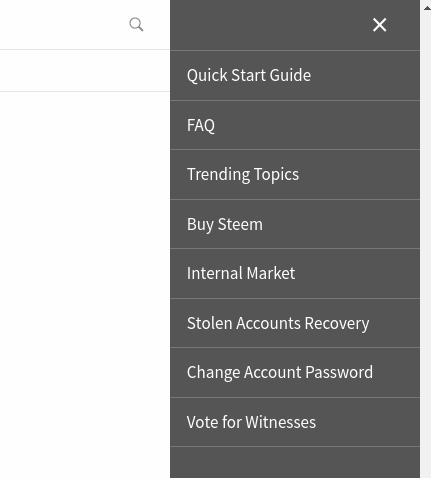Close the side menu with the X icon
431x478 pixels.
(379, 25)
